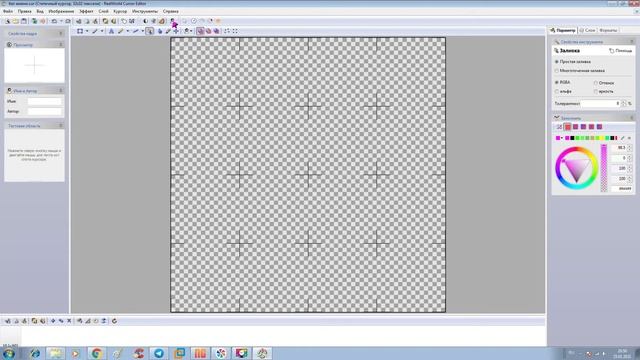Screen dimensions: 640x360
Task: Click the pencil icon beside the color swatches
Action: [x=622, y=138]
